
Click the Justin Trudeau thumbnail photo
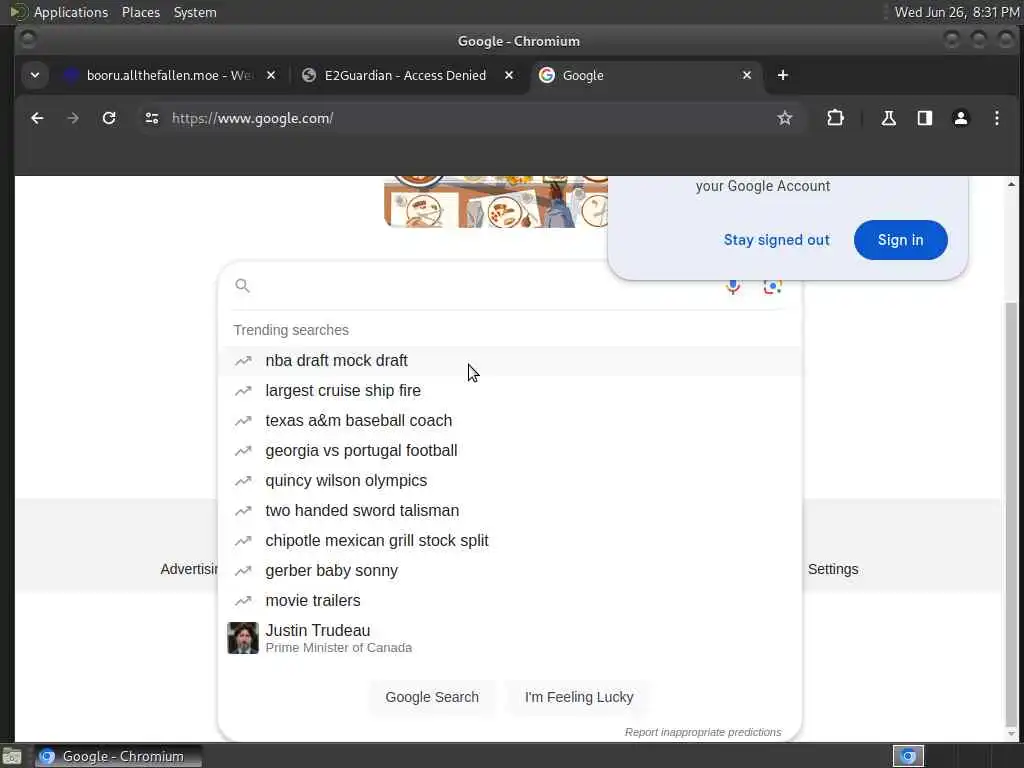(243, 638)
